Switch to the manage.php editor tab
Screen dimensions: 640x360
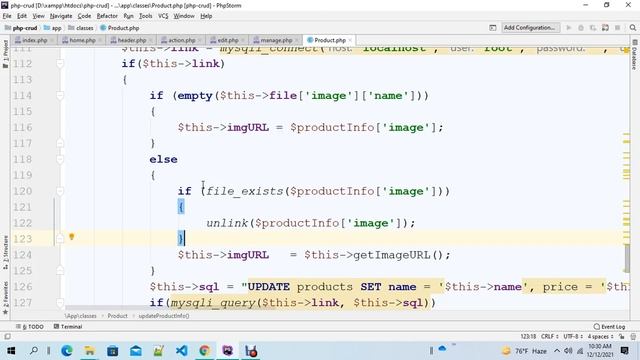pyautogui.click(x=276, y=40)
